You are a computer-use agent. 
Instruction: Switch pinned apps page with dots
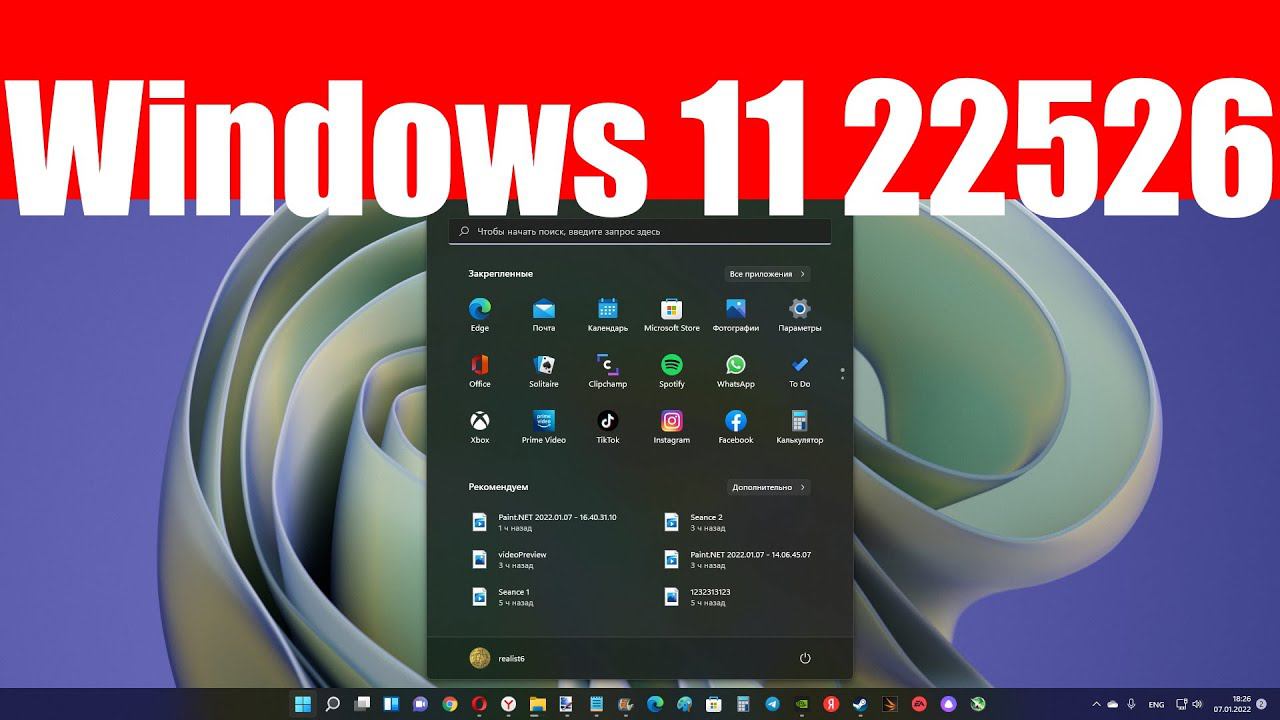(x=843, y=374)
